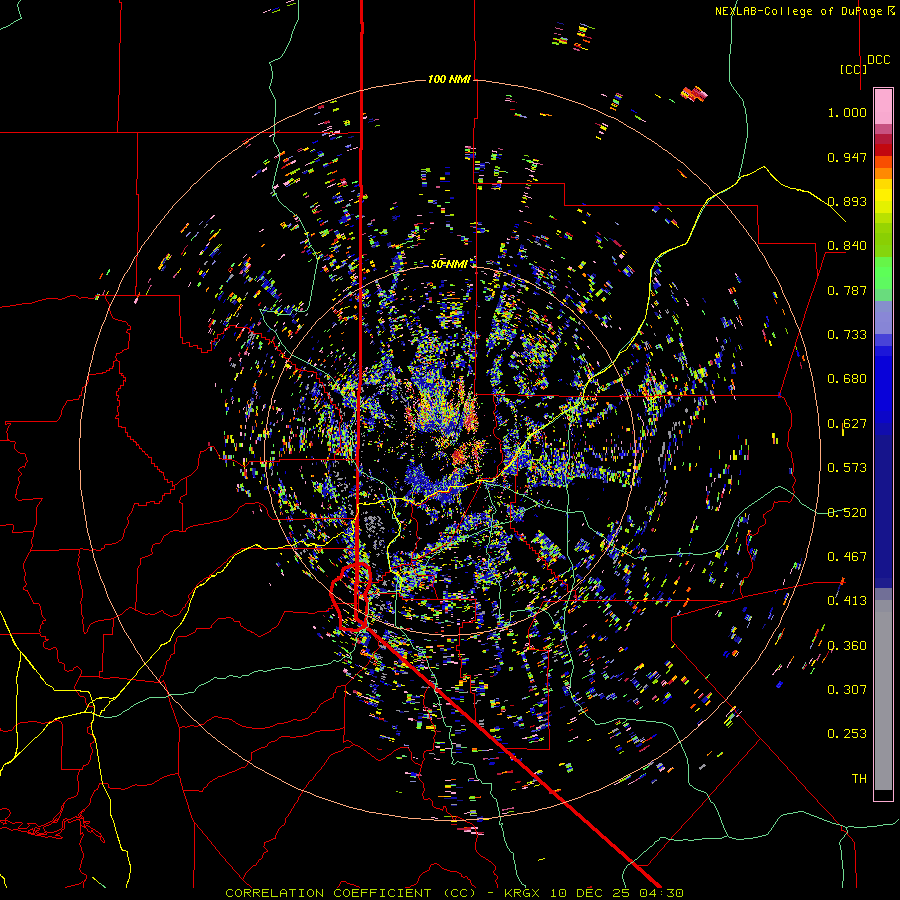900x900 pixels.
Task: Click the 0.680 scale value
Action: tap(847, 379)
